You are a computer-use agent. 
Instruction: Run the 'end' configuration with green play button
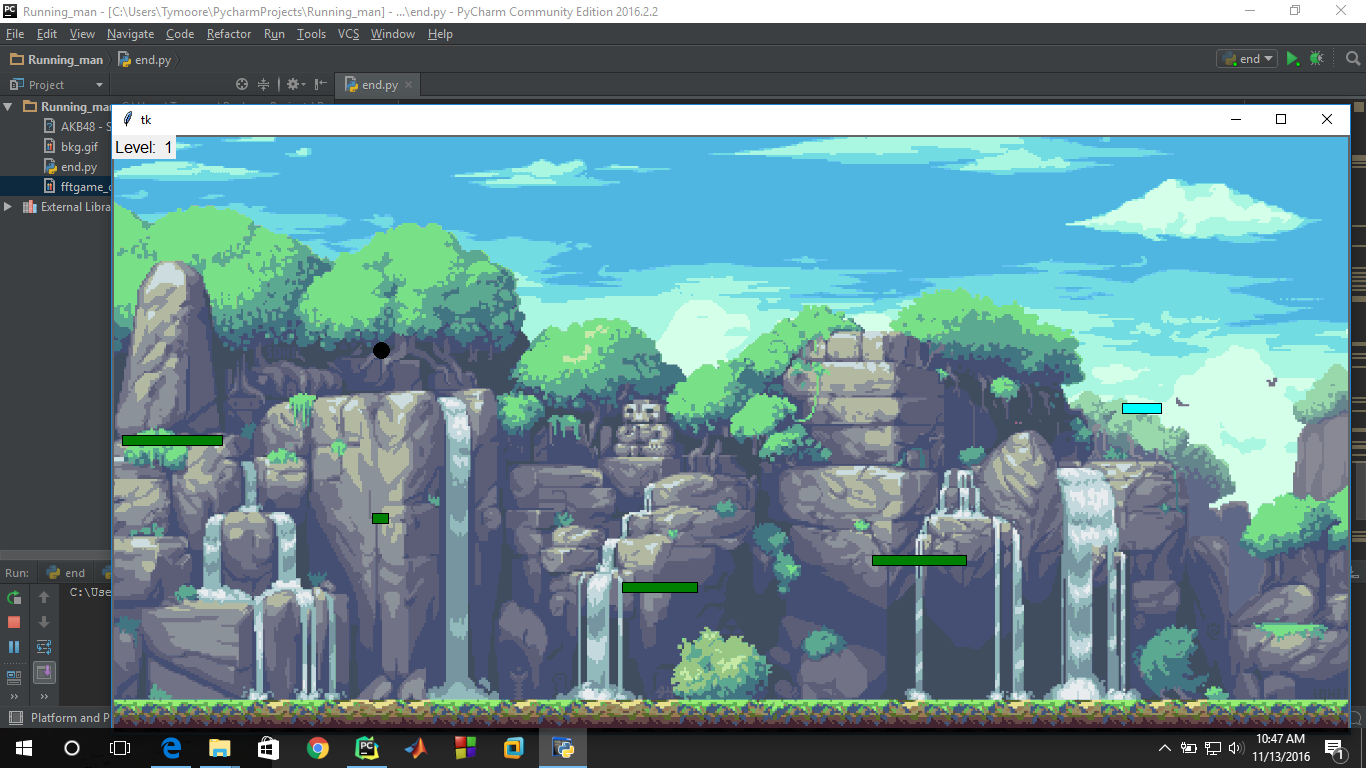pos(1293,59)
